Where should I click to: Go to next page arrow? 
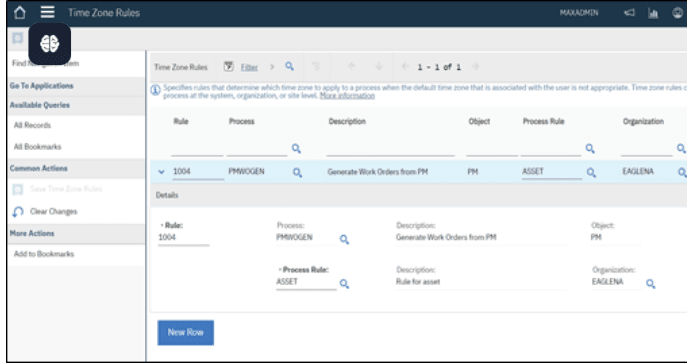click(475, 67)
